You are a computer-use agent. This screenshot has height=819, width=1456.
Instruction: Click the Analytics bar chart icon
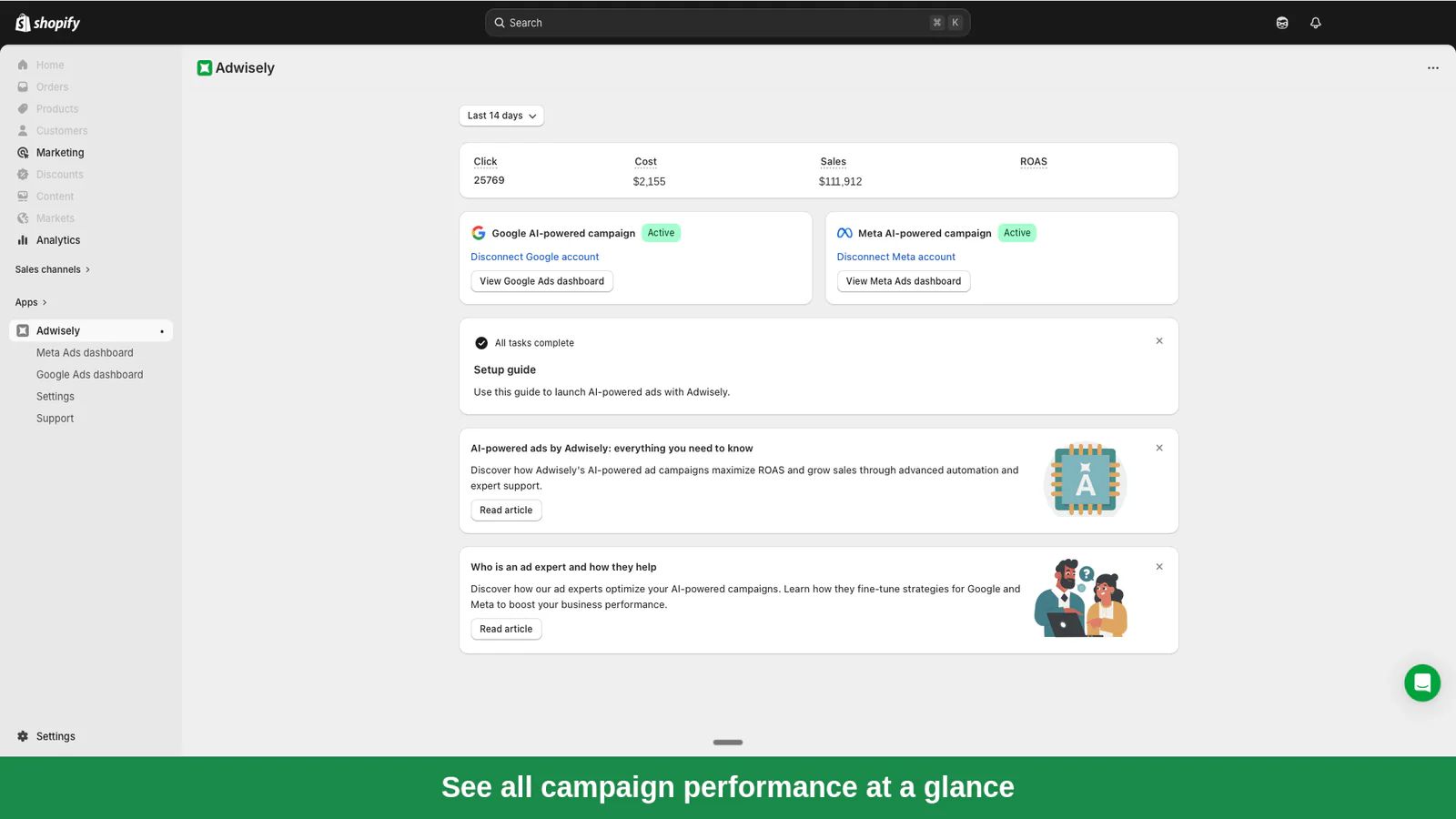coord(23,239)
